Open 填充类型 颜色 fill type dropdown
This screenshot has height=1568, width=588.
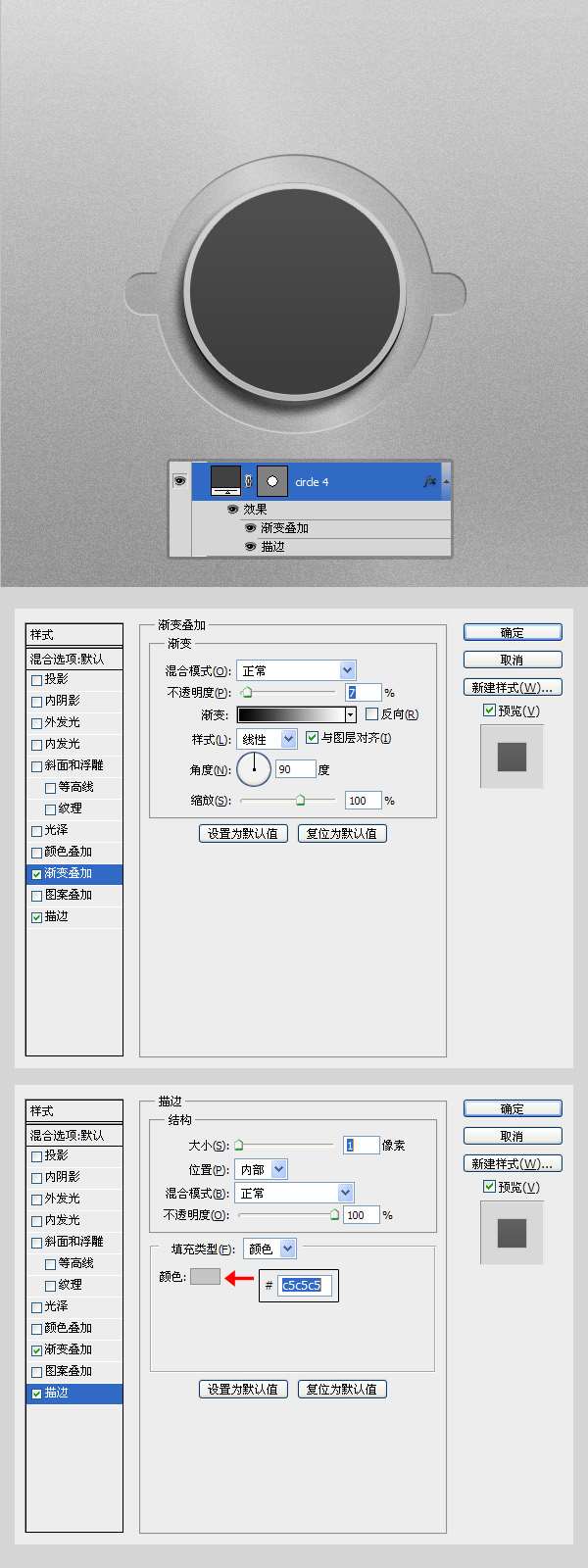coord(269,1249)
